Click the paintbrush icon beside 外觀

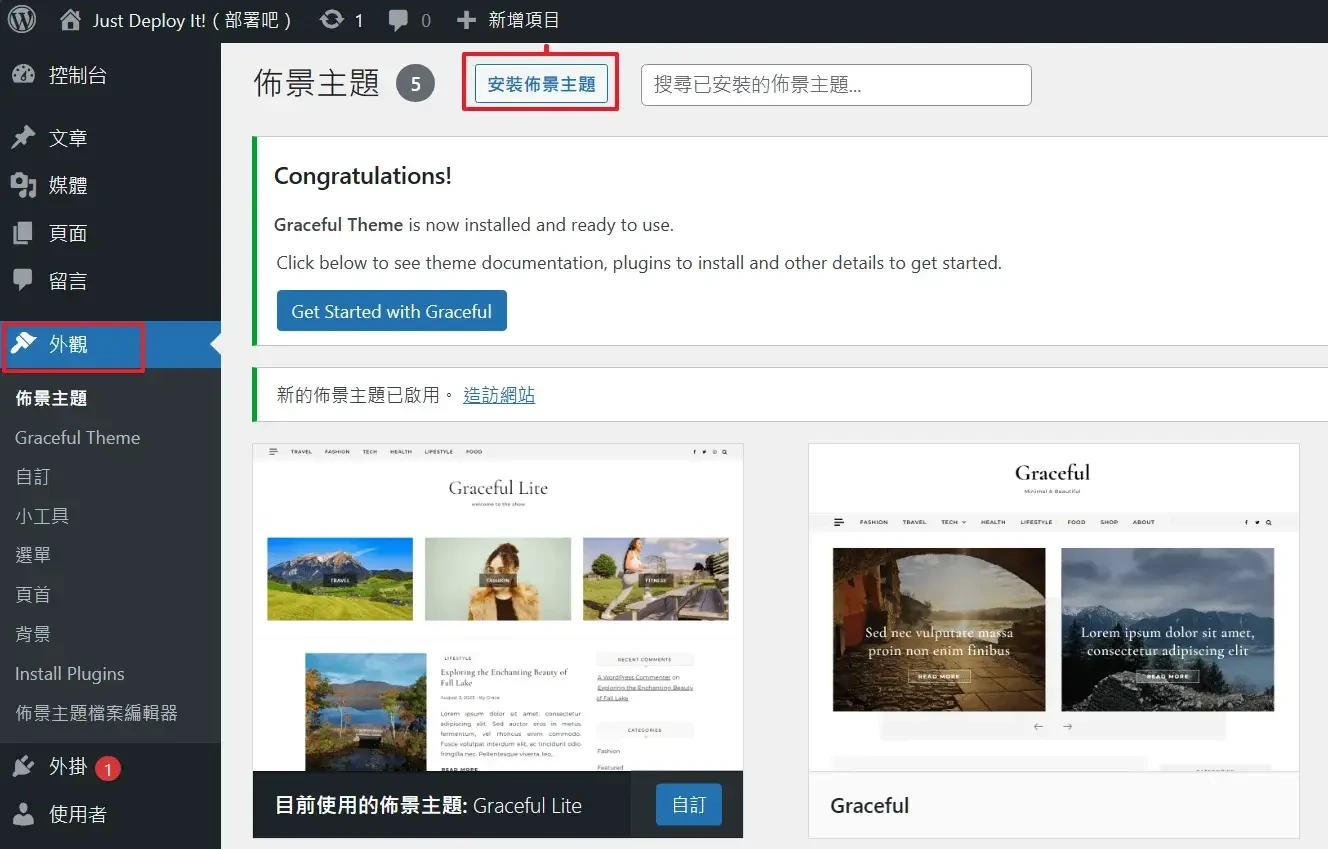click(x=23, y=344)
